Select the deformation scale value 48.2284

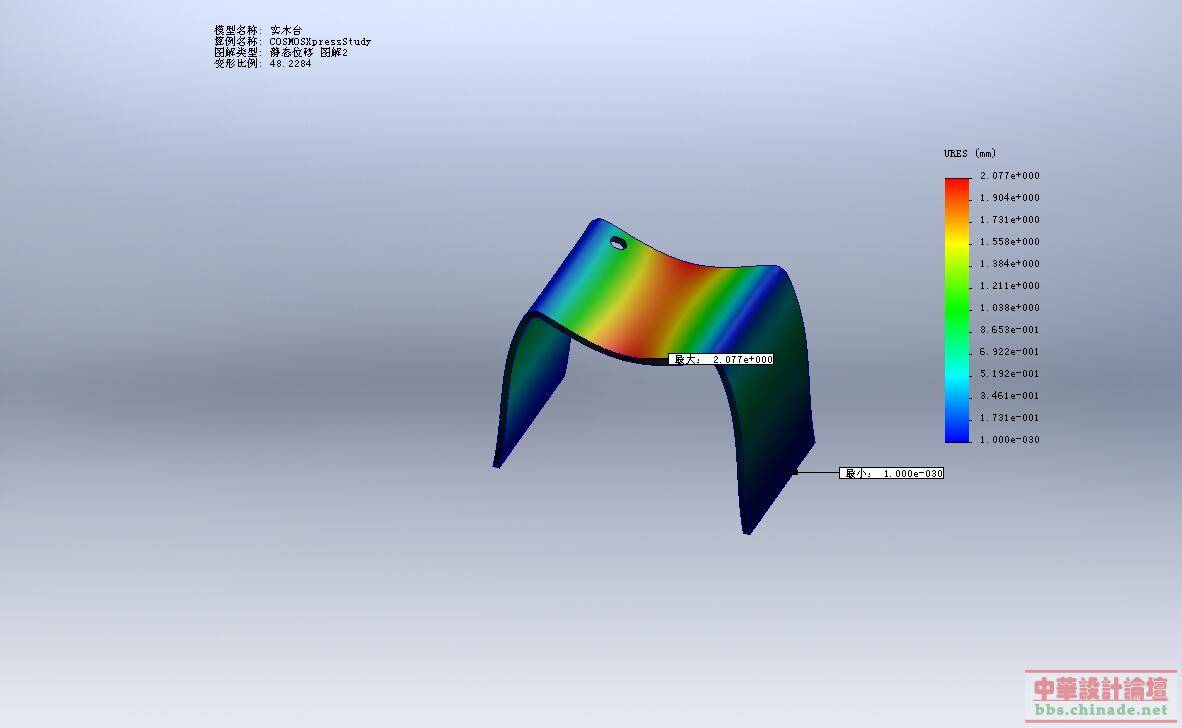[x=290, y=63]
